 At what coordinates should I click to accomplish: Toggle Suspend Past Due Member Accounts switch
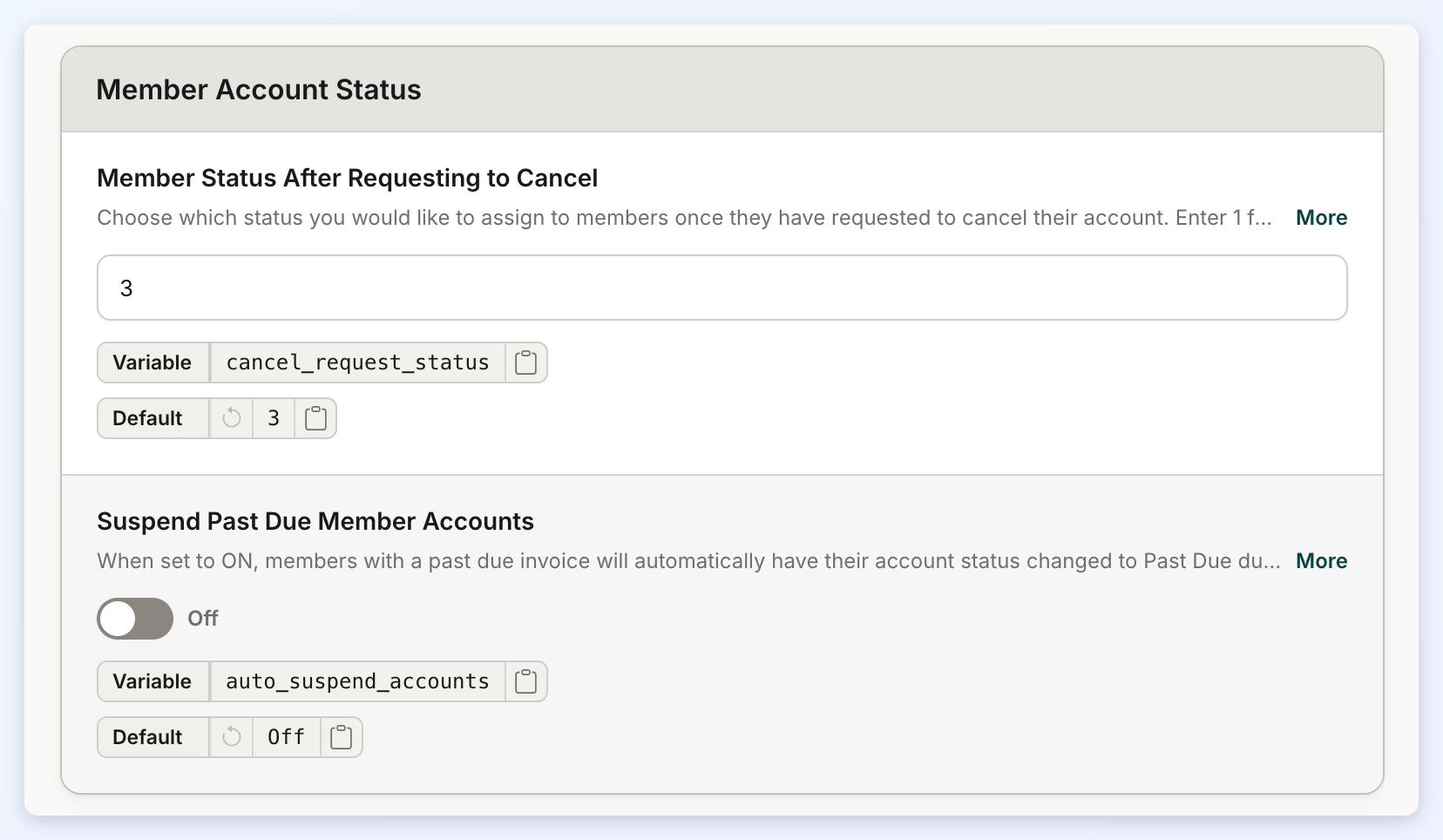(x=135, y=619)
